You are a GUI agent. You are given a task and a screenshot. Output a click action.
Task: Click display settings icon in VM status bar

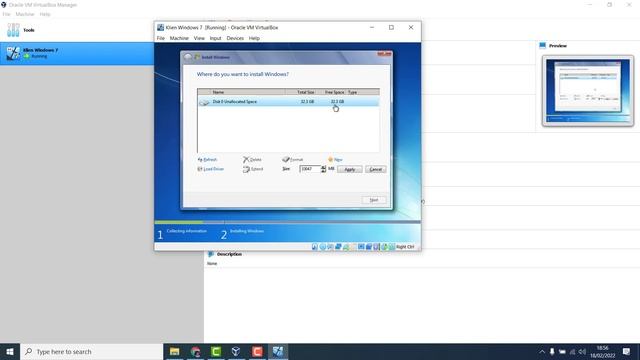361,247
